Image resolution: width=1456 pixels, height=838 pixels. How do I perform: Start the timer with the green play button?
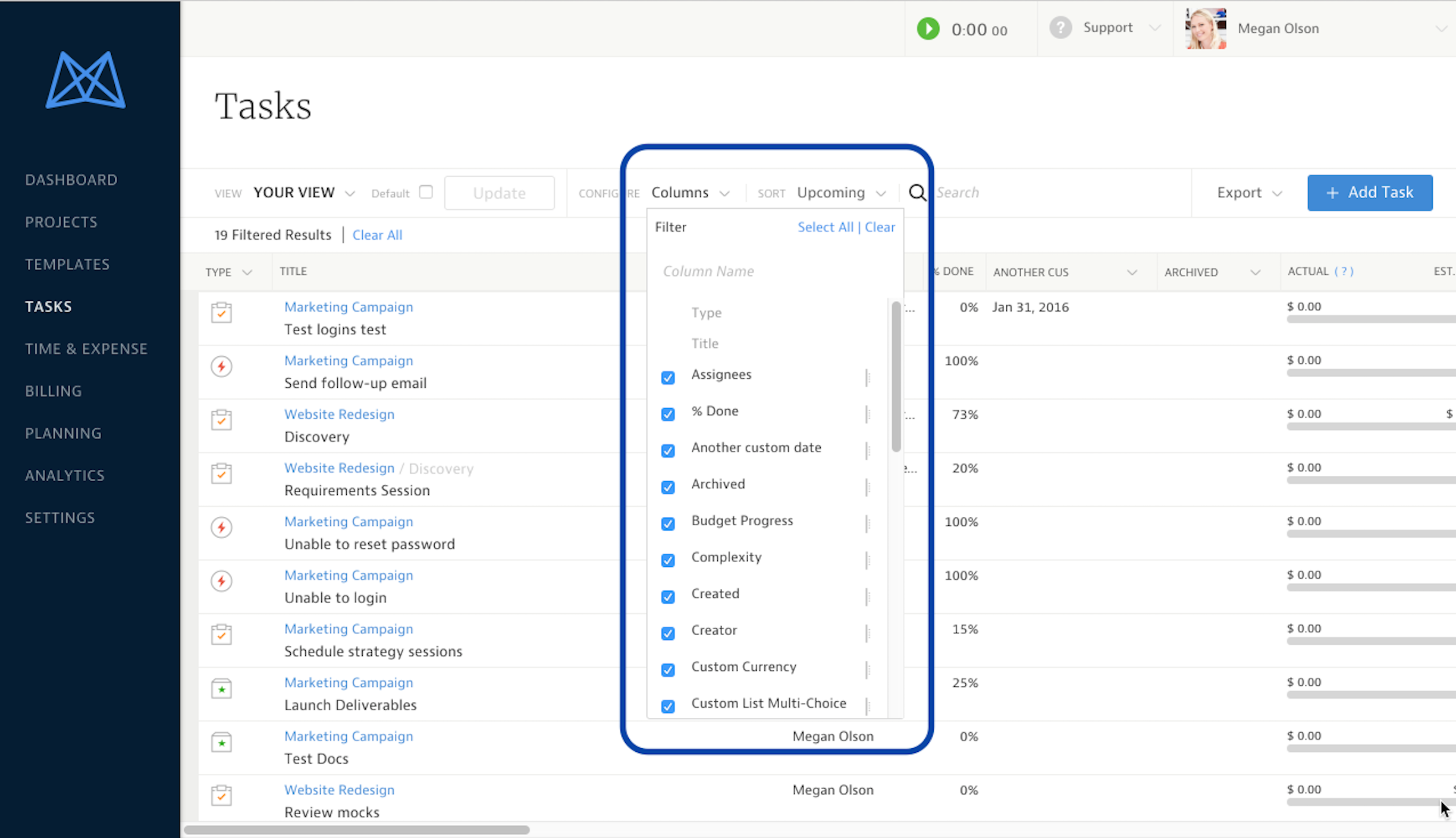928,29
